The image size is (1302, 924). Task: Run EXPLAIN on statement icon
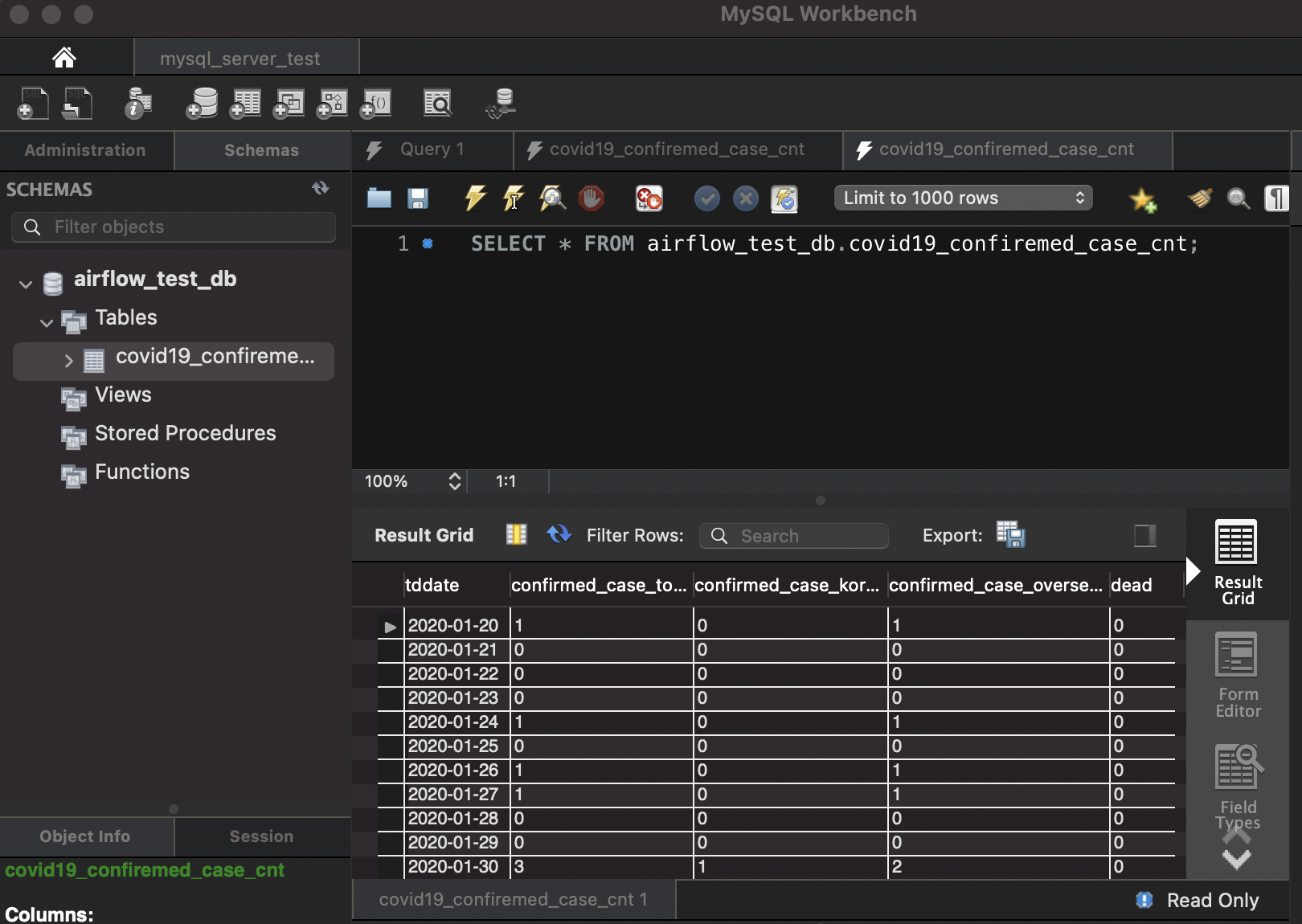click(x=553, y=198)
